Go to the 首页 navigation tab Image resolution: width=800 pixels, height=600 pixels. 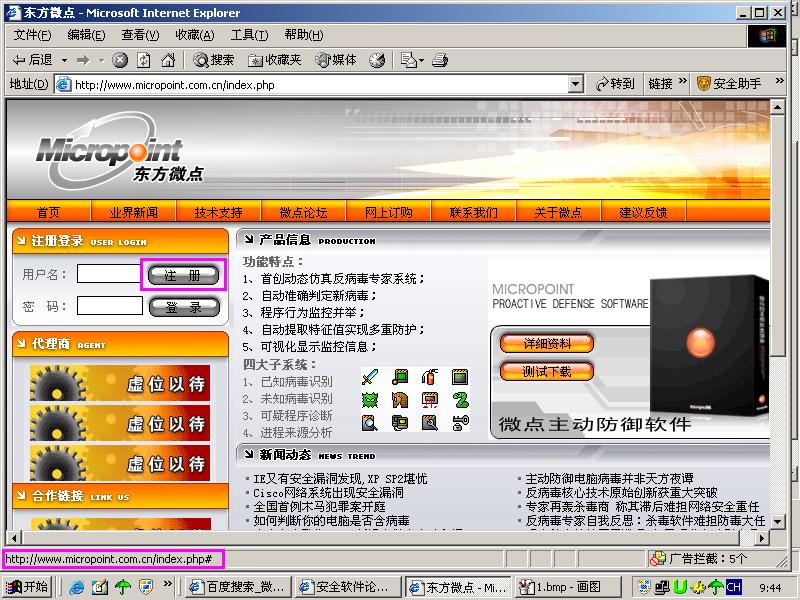[x=48, y=212]
